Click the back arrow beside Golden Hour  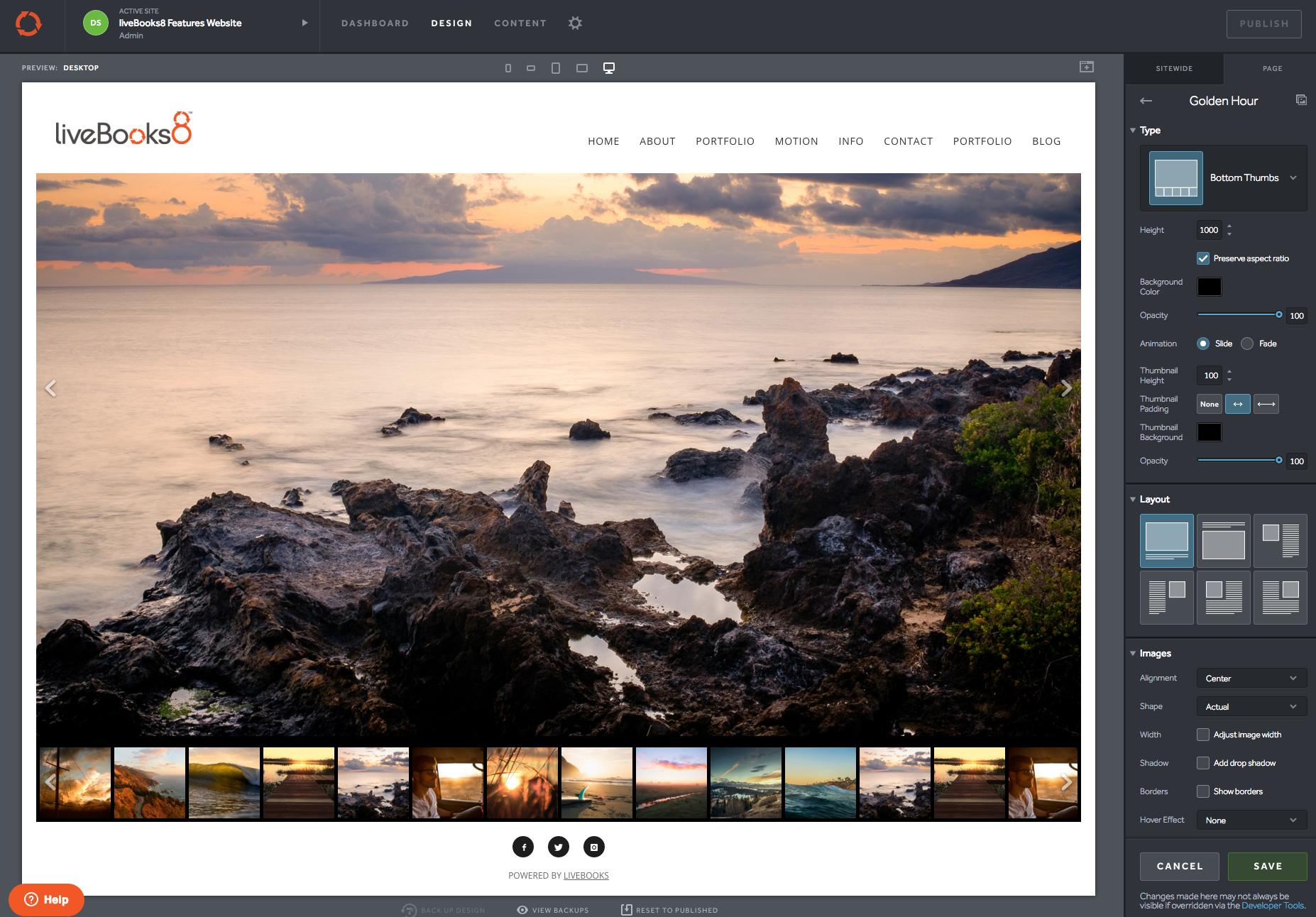[x=1146, y=101]
